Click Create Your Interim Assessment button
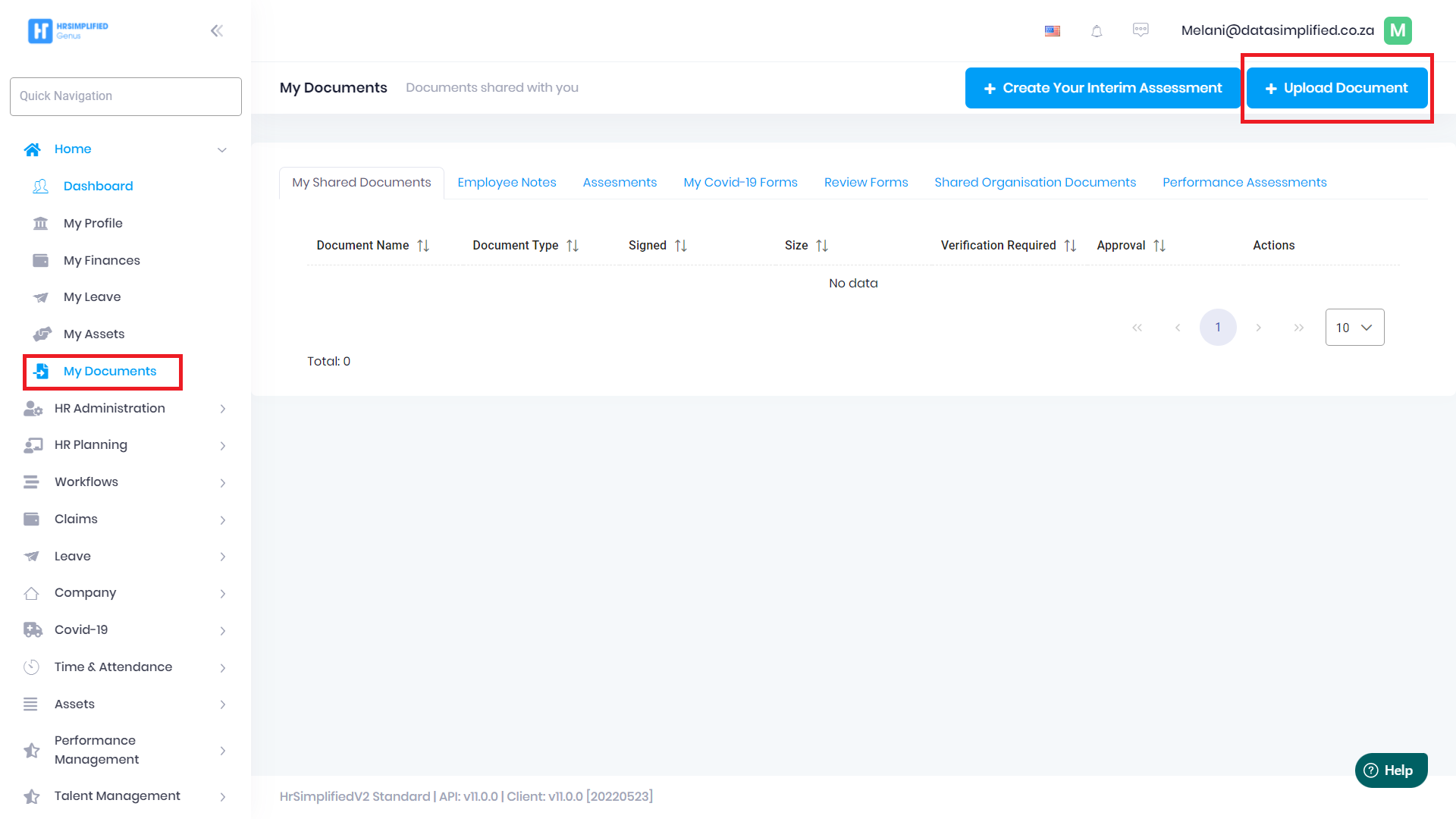1456x819 pixels. (1103, 88)
